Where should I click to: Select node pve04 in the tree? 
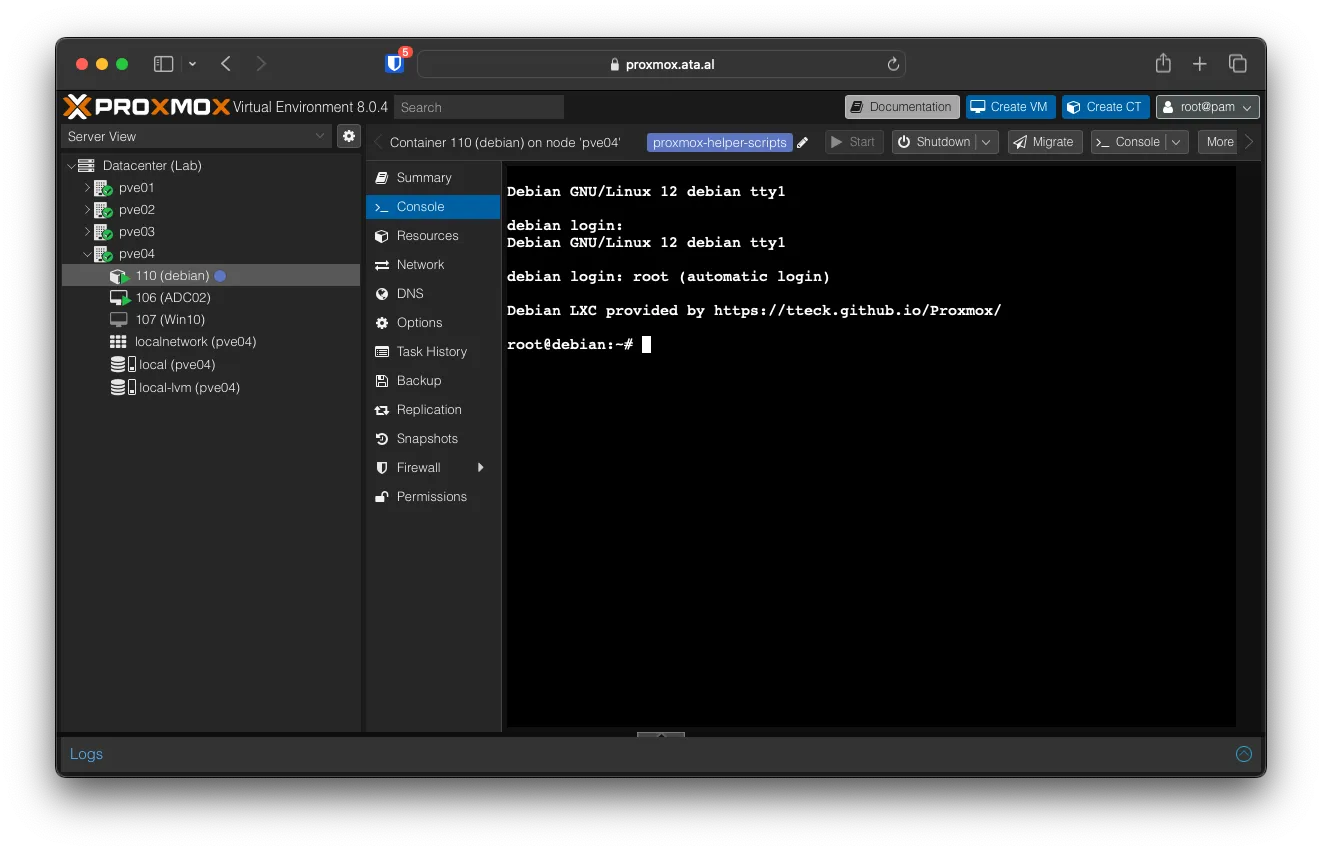[x=136, y=254]
